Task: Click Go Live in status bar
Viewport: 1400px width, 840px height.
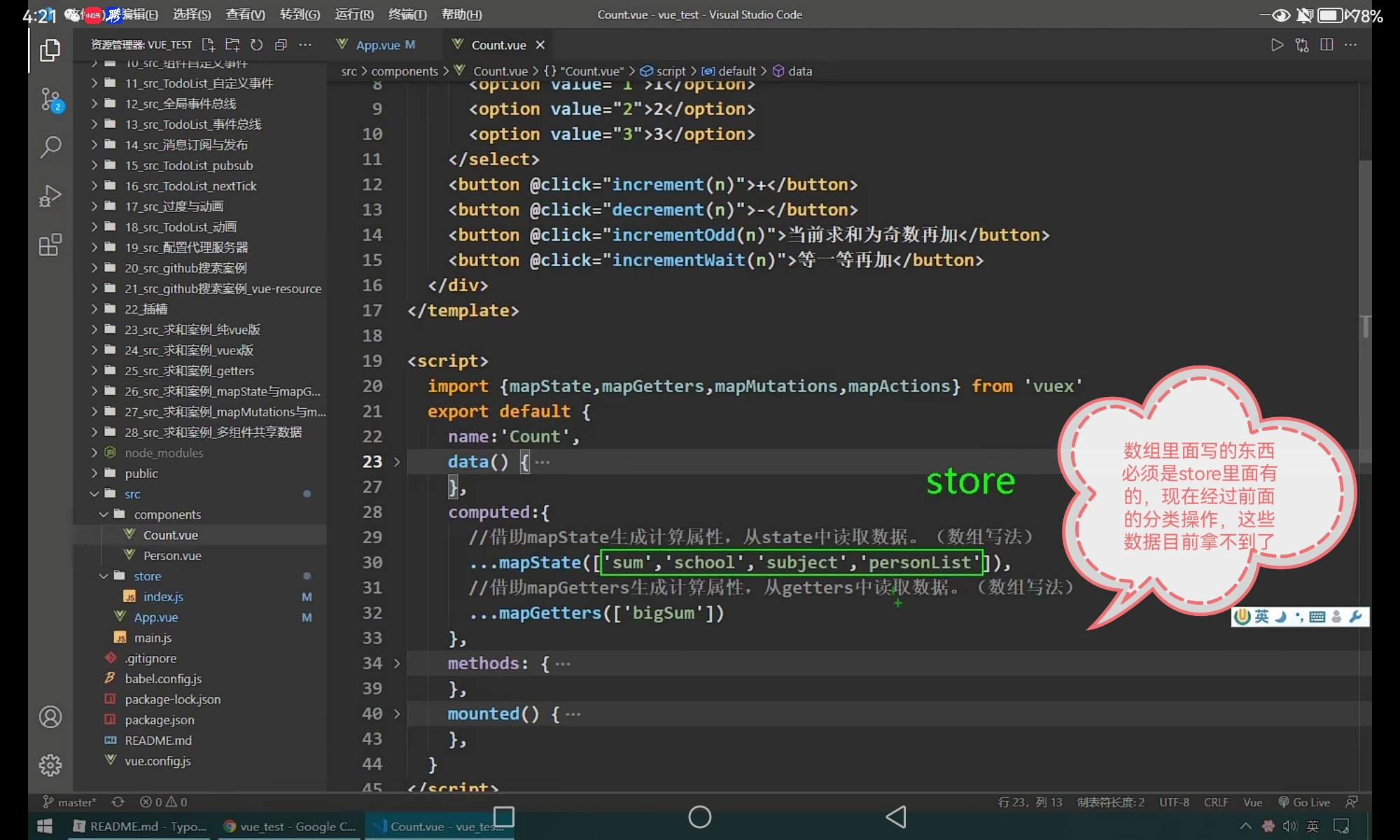Action: coord(1304,802)
